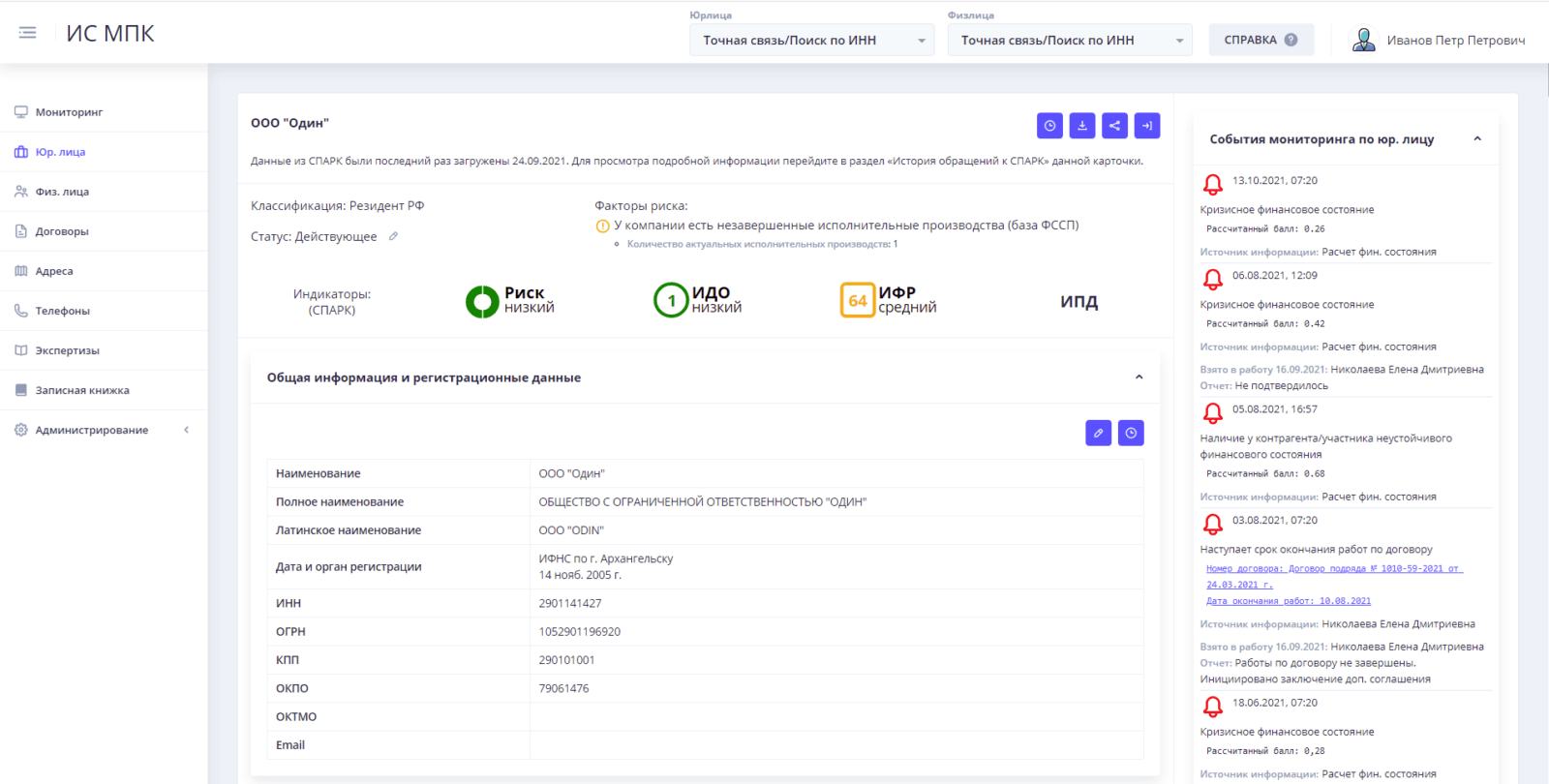Click the СПРАВКА button
The height and width of the screenshot is (784, 1549).
click(x=1260, y=40)
